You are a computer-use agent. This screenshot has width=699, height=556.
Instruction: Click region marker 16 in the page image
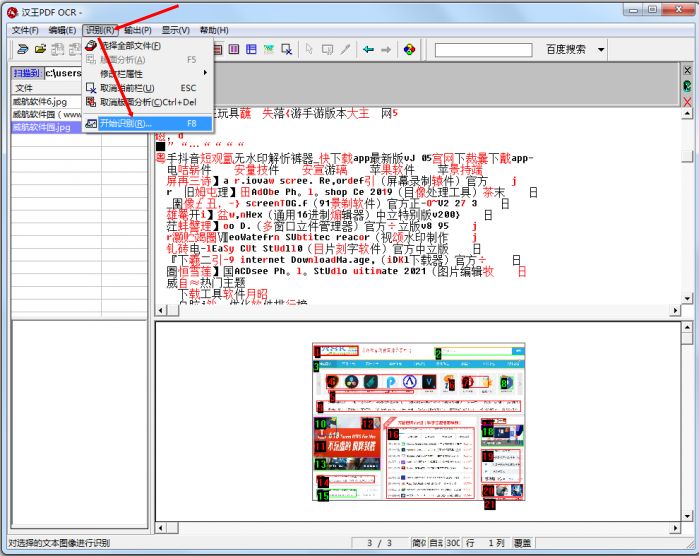point(393,434)
